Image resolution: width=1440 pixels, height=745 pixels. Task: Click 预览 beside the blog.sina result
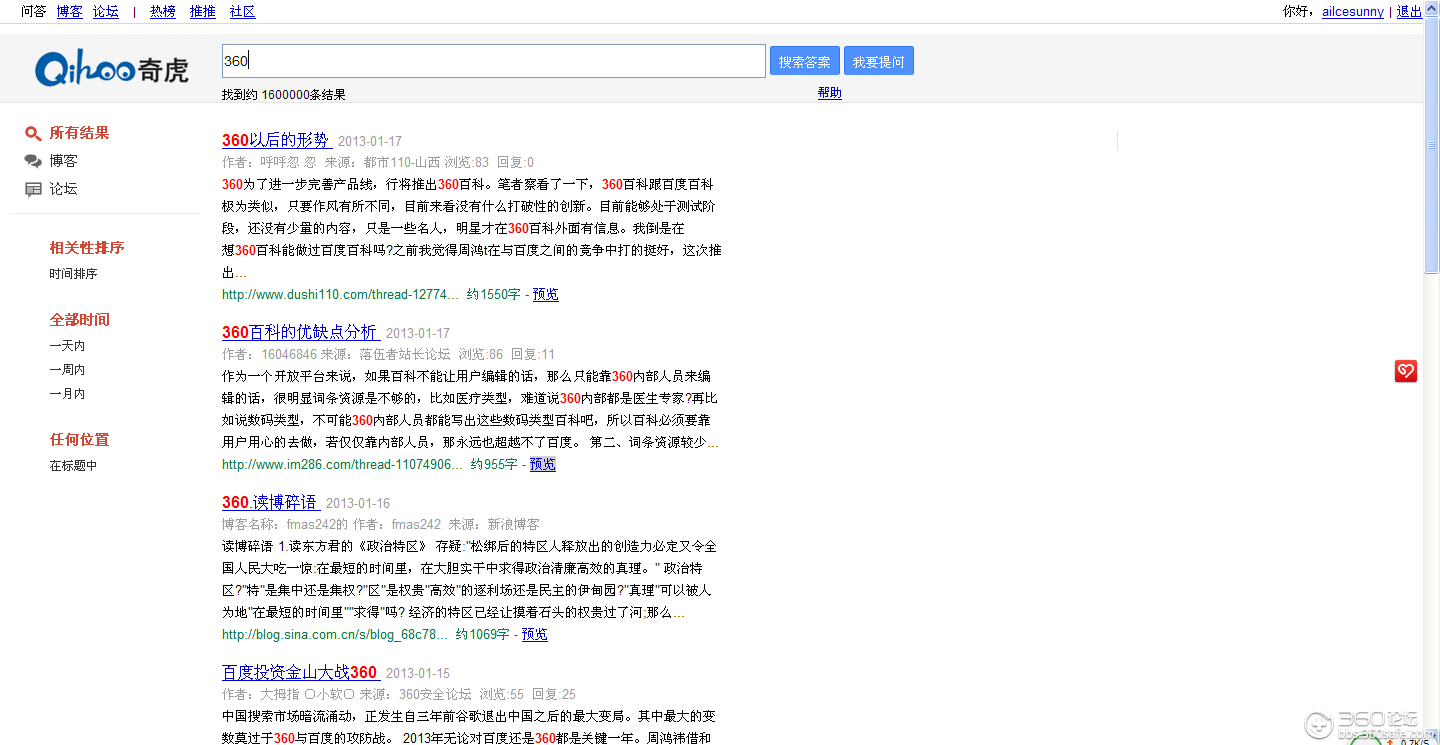pyautogui.click(x=535, y=635)
